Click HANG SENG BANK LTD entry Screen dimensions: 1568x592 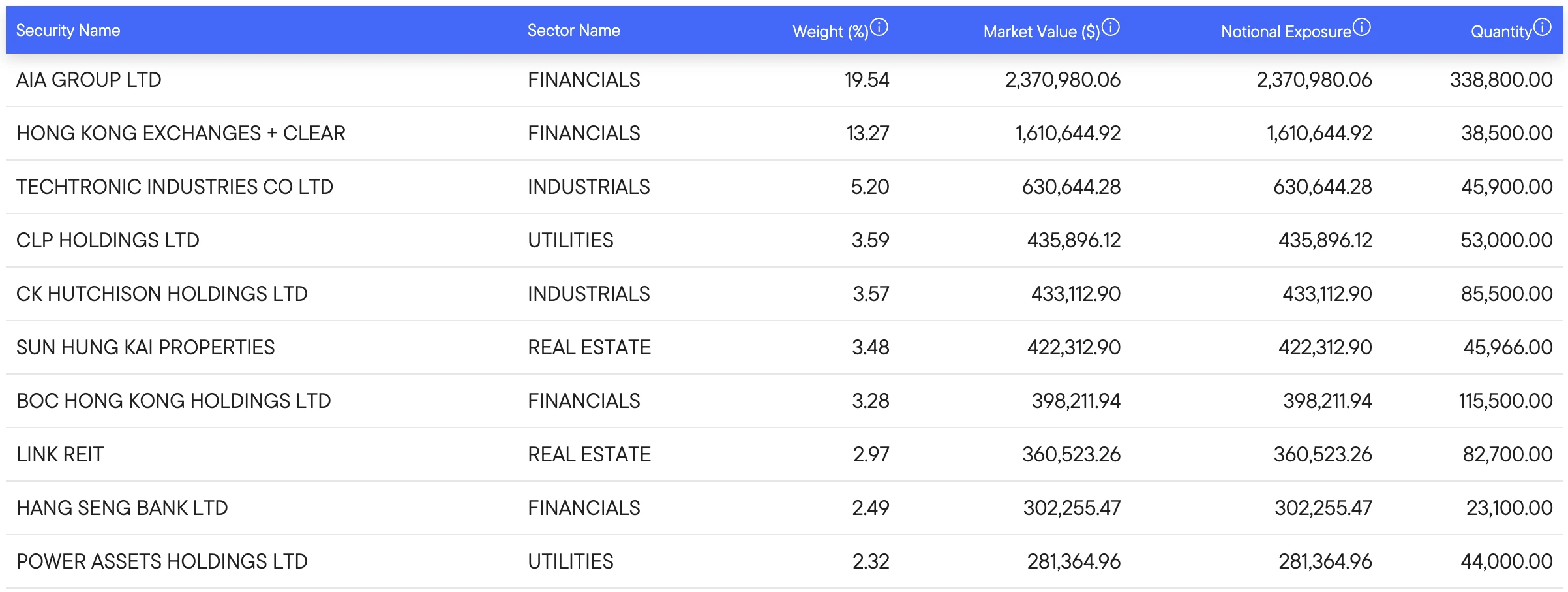pos(122,508)
